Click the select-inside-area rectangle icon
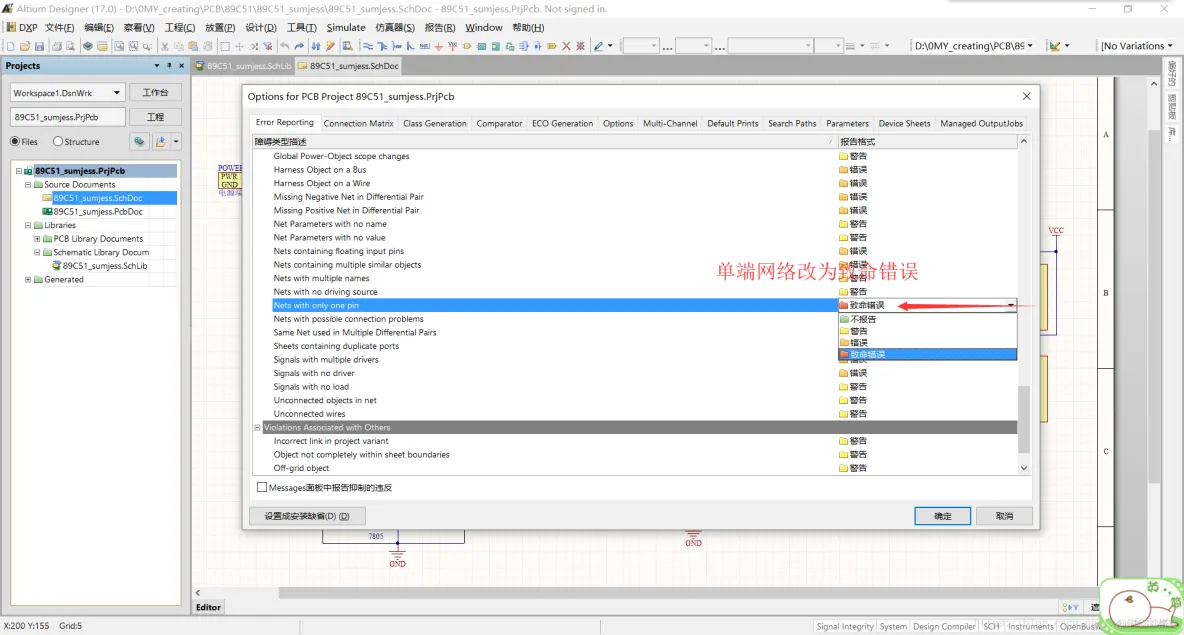This screenshot has width=1184, height=635. [x=225, y=46]
